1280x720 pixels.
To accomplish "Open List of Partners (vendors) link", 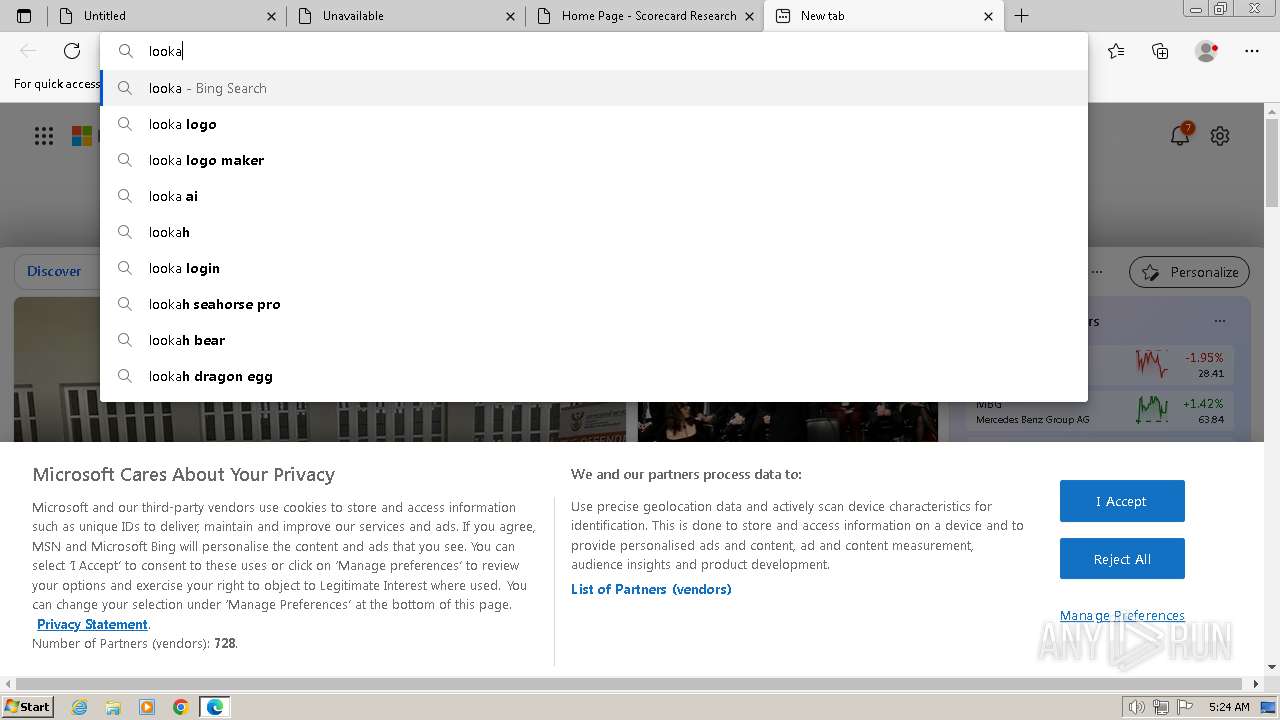I will (651, 589).
